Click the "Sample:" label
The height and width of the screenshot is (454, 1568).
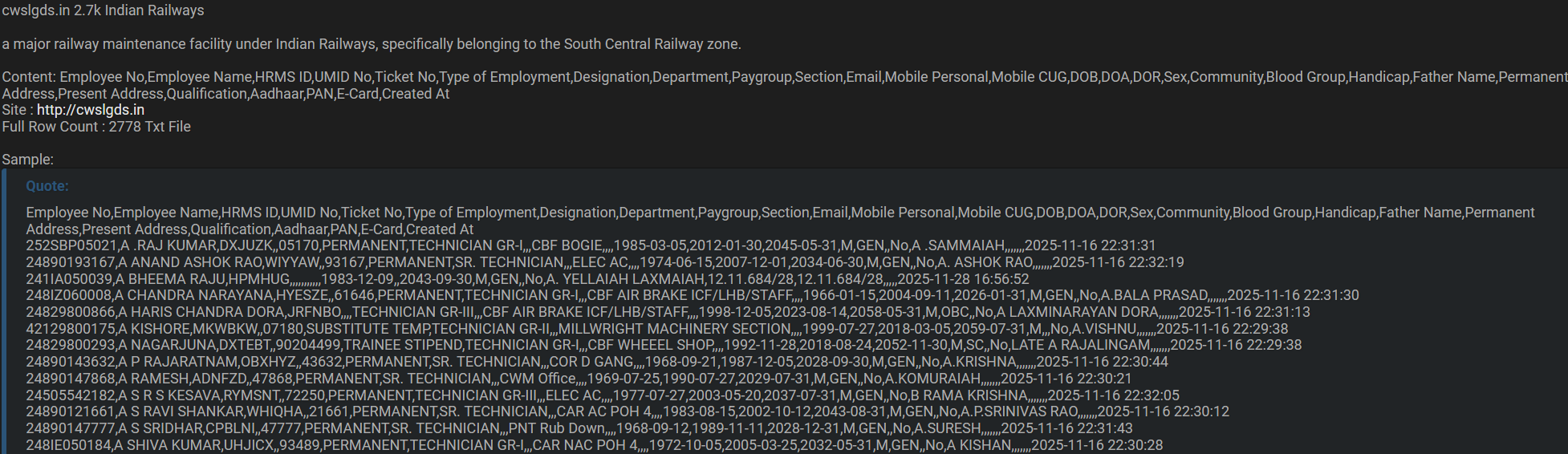[x=28, y=160]
